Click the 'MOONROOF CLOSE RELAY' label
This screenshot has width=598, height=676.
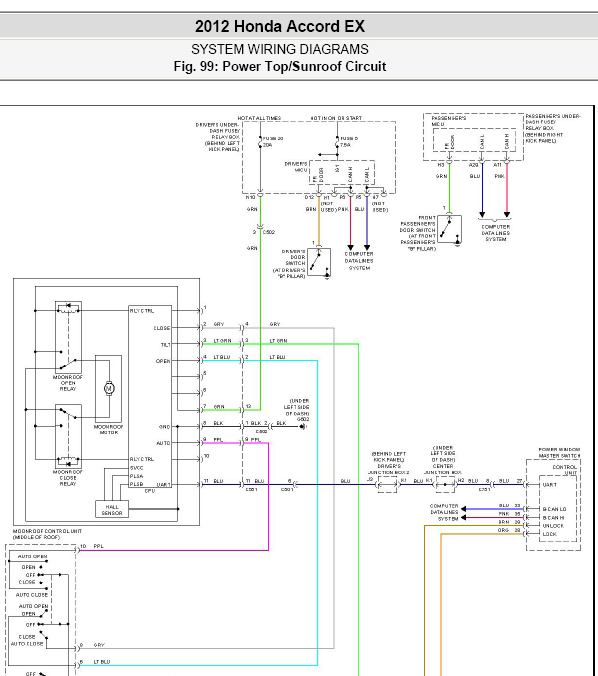coord(68,478)
